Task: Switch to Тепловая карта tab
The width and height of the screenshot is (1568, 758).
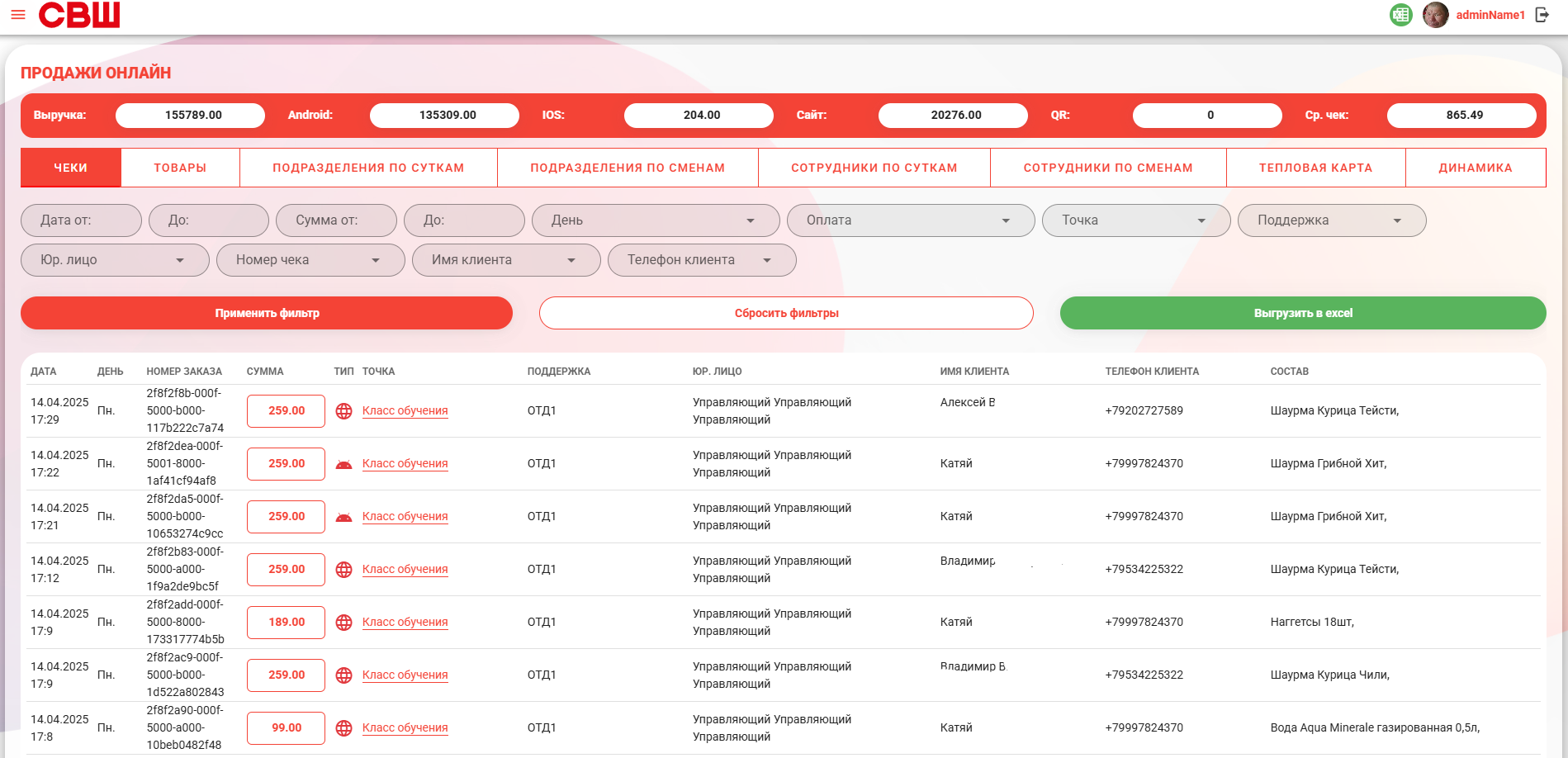Action: tap(1316, 168)
